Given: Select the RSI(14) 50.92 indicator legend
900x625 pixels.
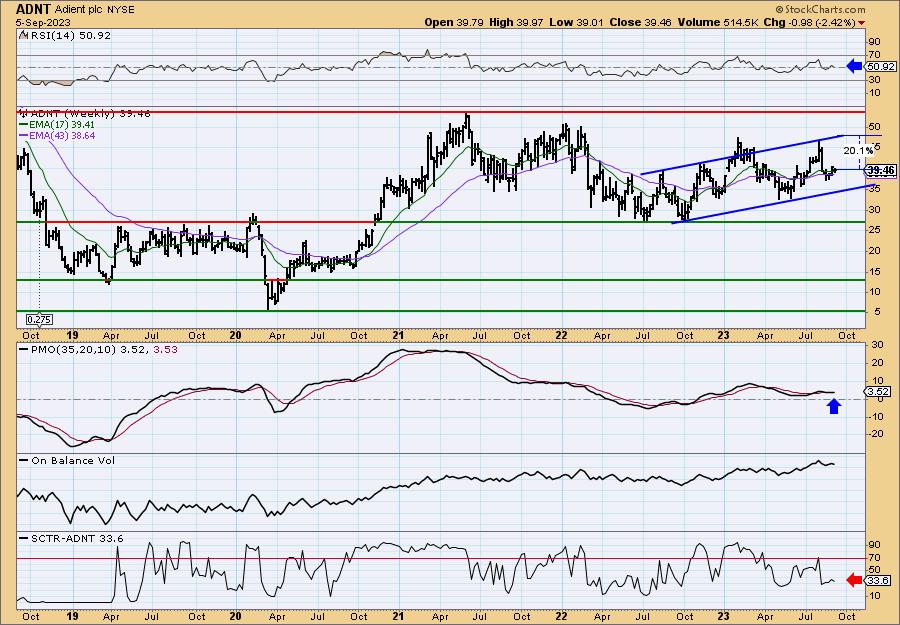Looking at the screenshot, I should click(65, 36).
